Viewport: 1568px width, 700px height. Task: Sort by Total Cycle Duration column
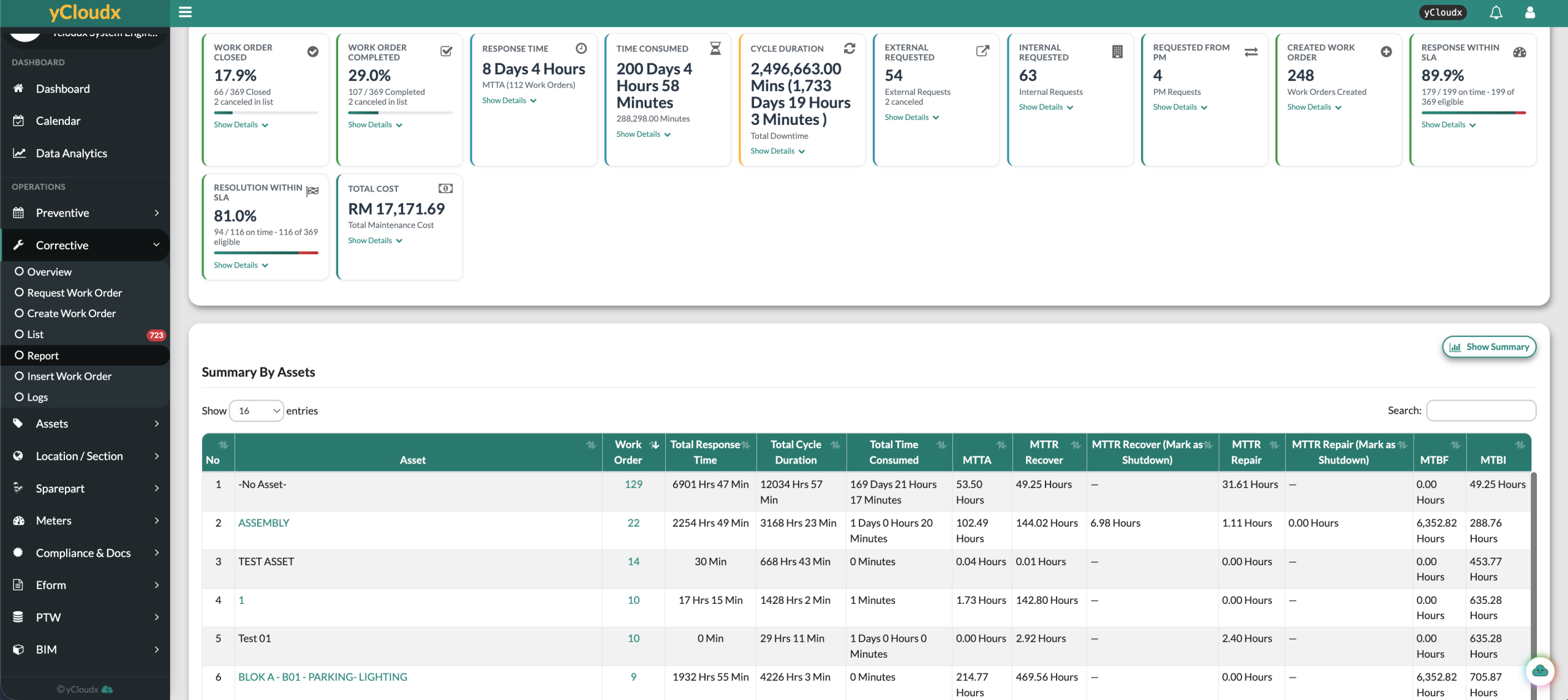(x=835, y=445)
